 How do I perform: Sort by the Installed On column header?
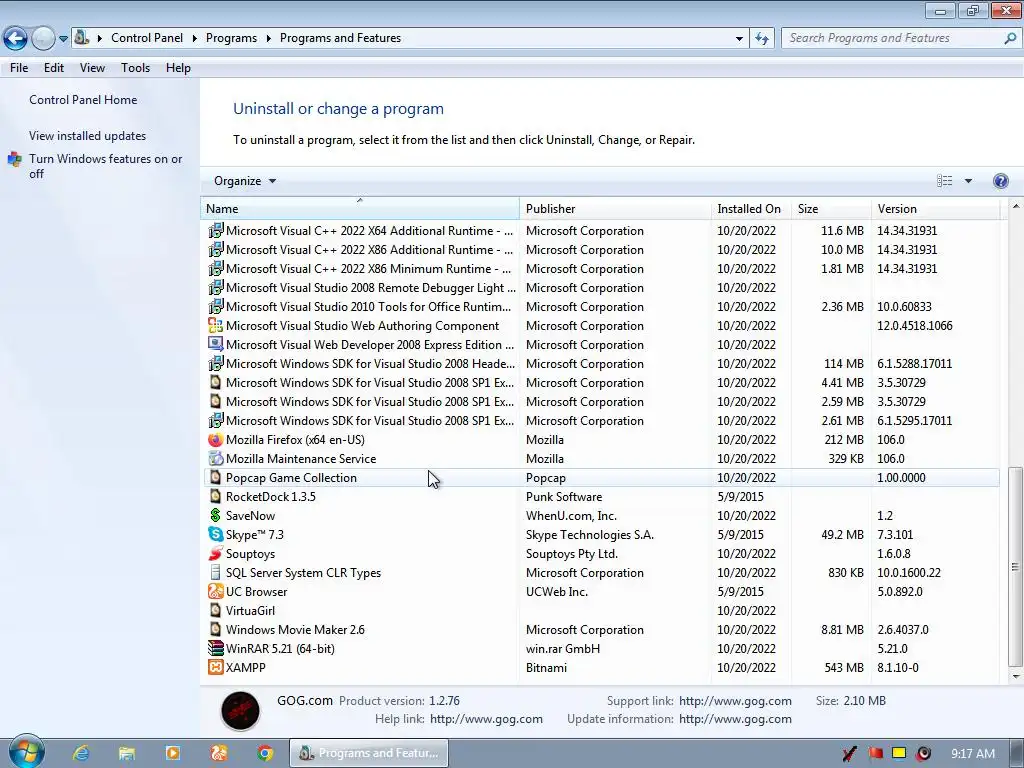pos(751,209)
